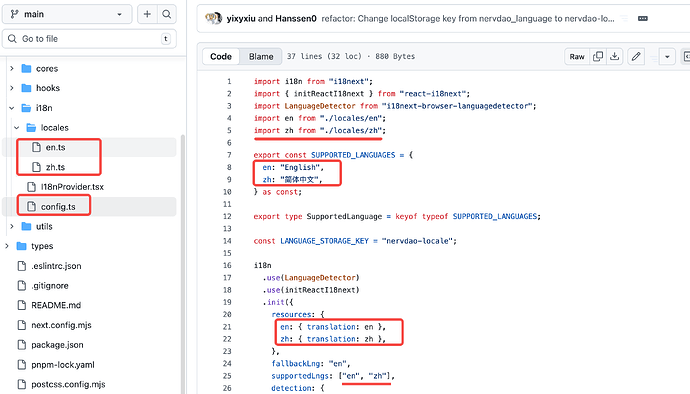Screen dimensions: 690x394
Task: Click line number 16
Action: click(227, 265)
